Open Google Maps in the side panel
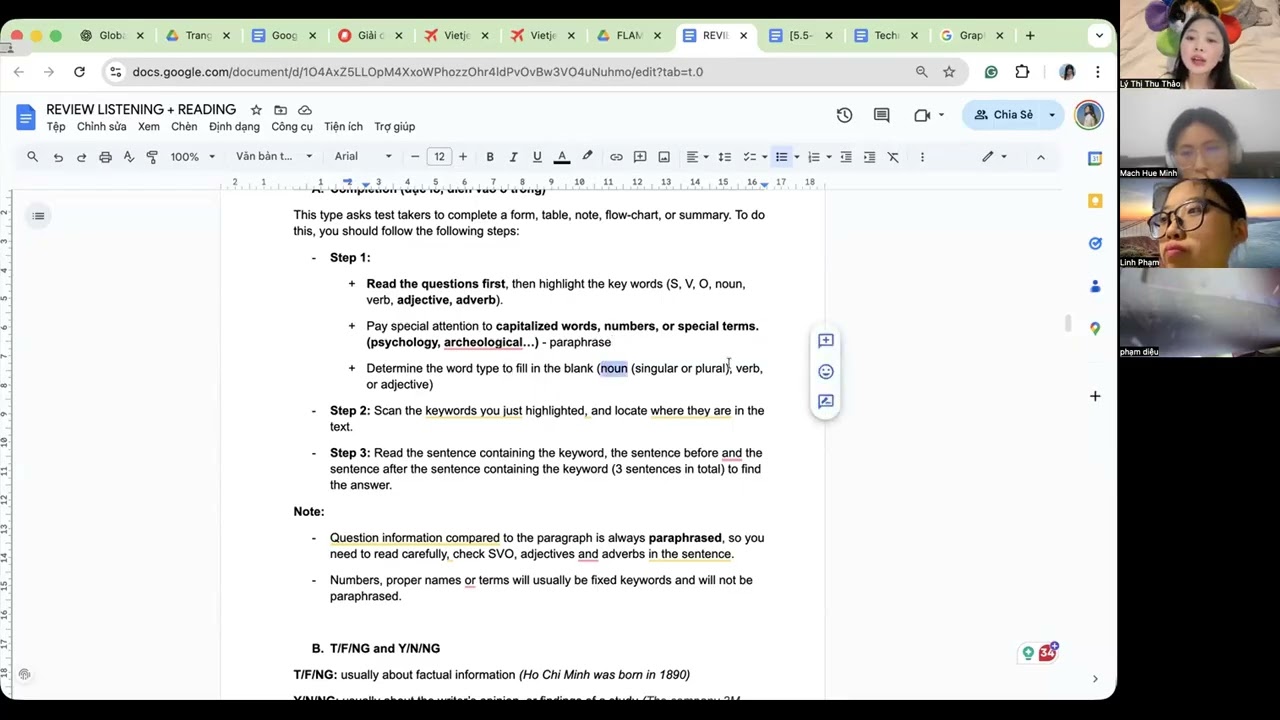 pyautogui.click(x=1095, y=328)
